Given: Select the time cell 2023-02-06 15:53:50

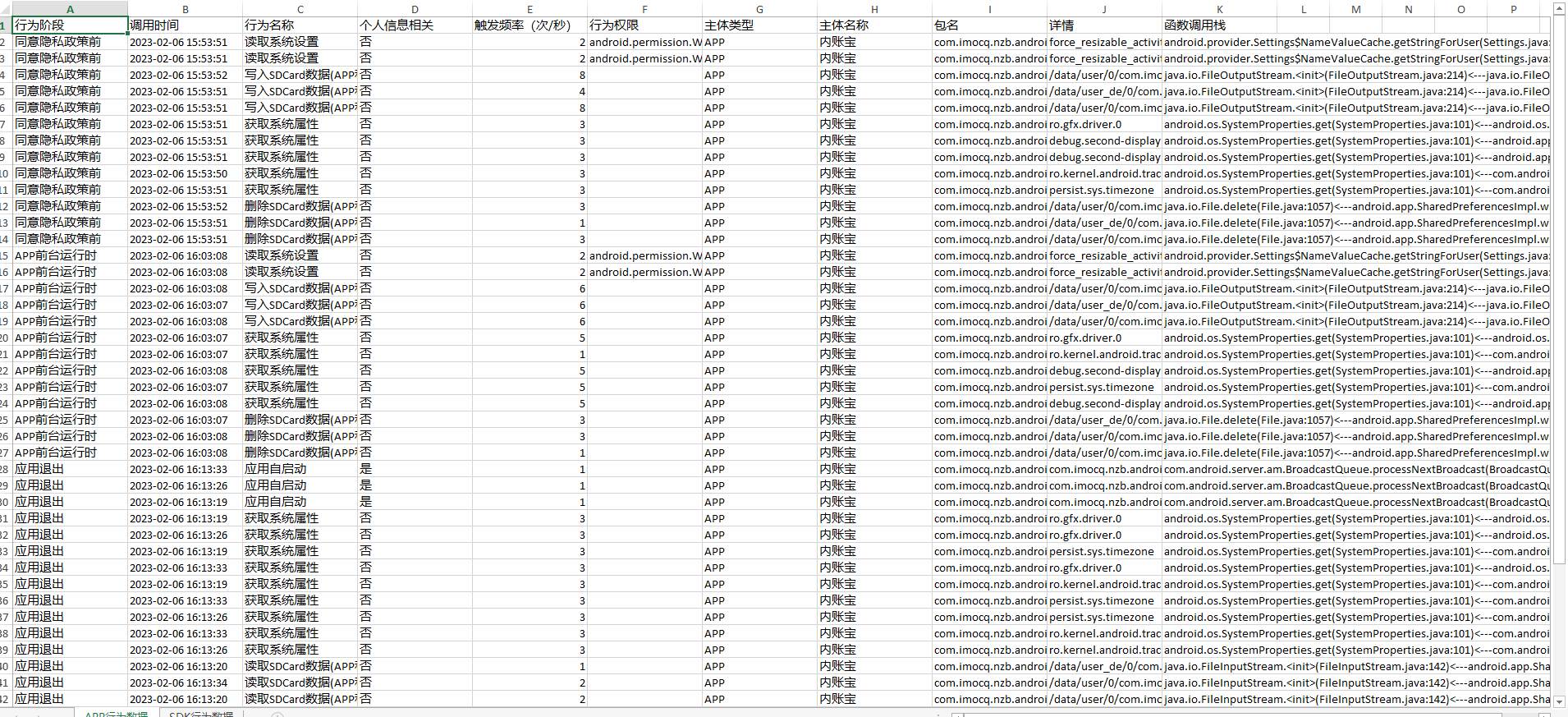Looking at the screenshot, I should tap(186, 173).
